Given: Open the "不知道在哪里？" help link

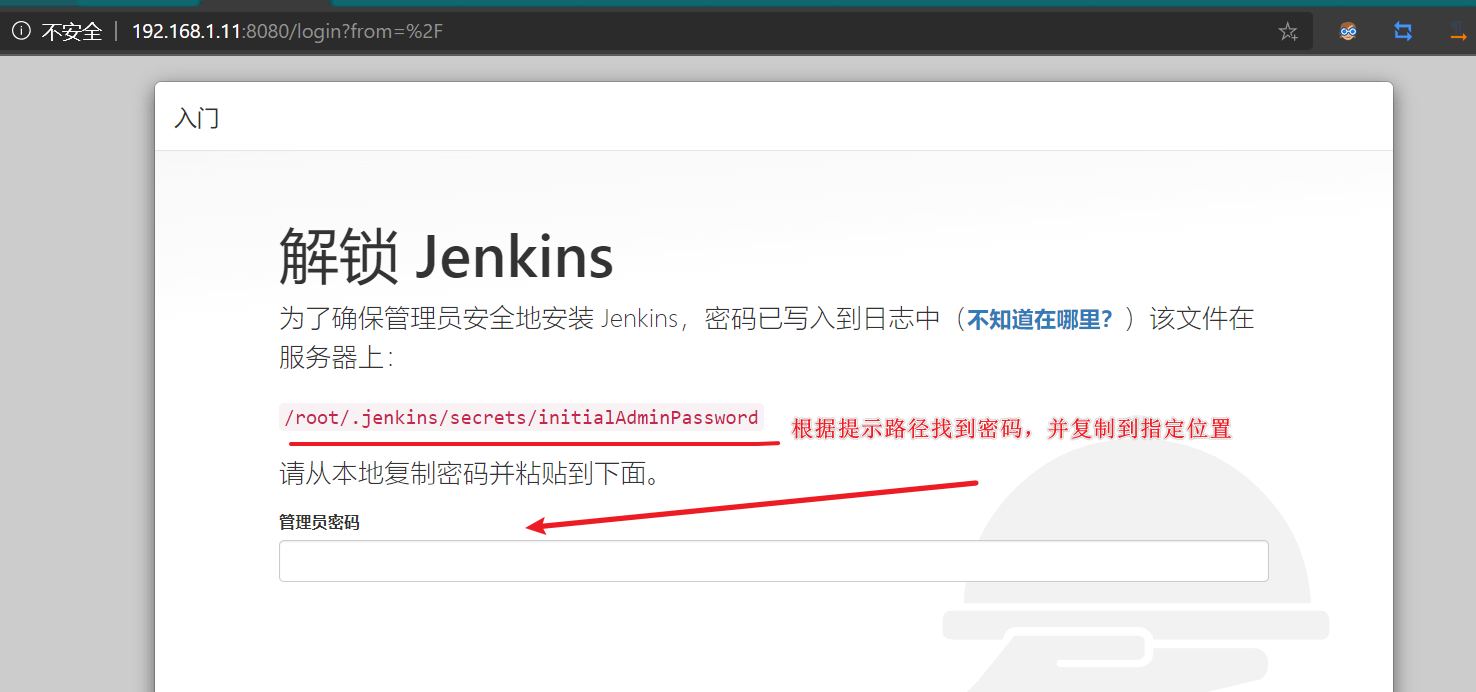Looking at the screenshot, I should (x=1039, y=320).
